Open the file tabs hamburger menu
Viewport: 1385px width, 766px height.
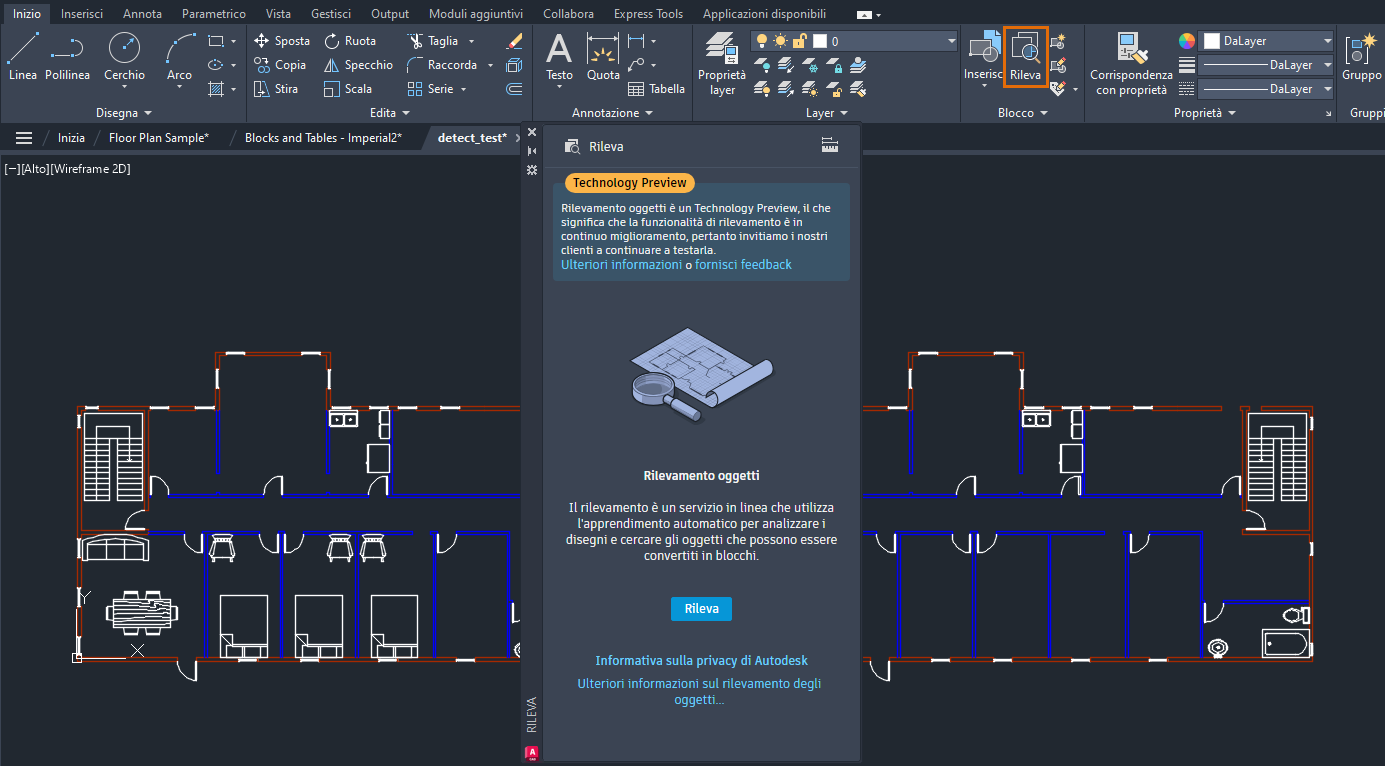pyautogui.click(x=24, y=138)
